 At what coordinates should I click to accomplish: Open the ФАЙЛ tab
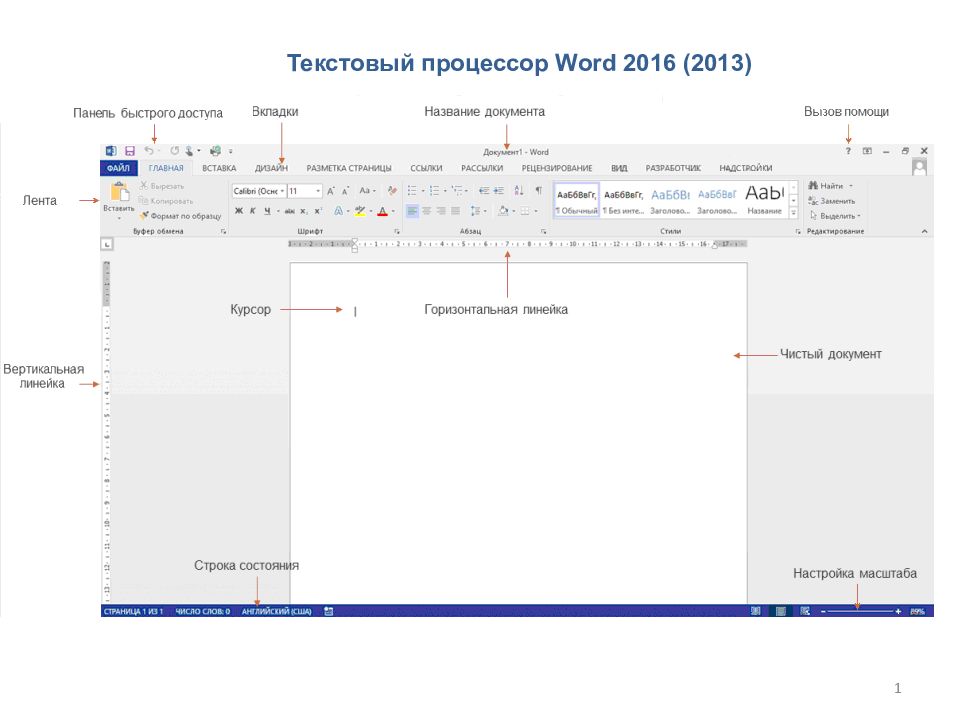[x=118, y=168]
